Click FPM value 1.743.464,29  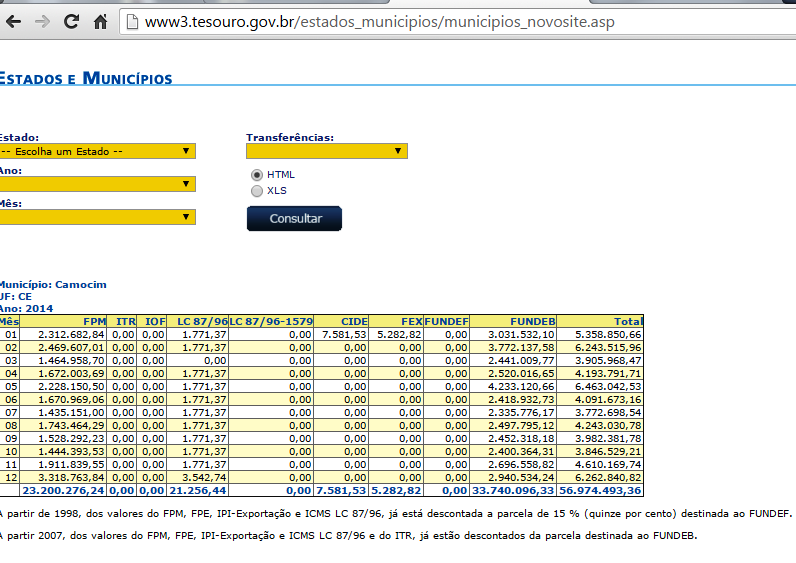(71, 425)
